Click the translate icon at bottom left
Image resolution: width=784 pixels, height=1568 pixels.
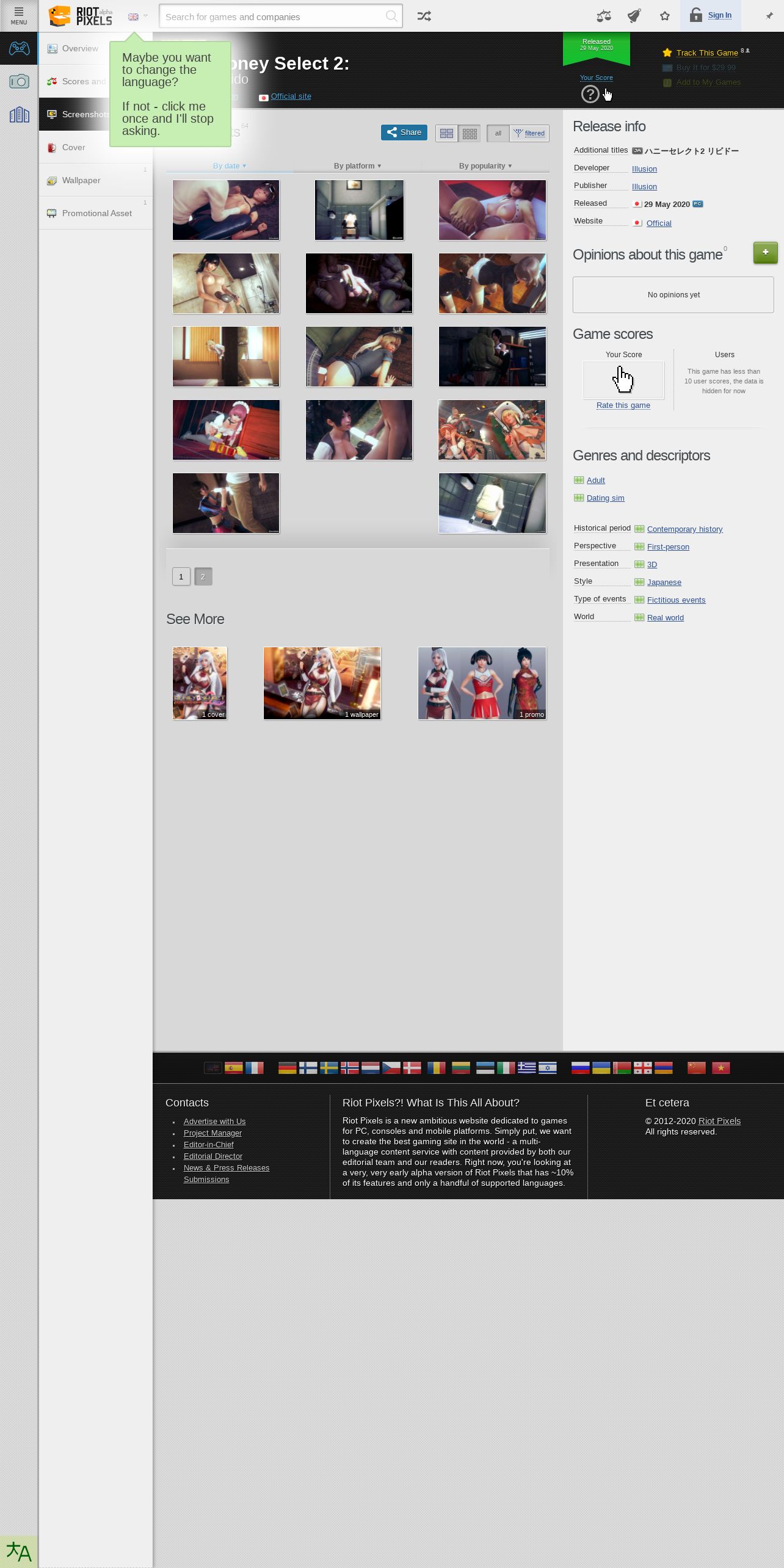[19, 1552]
